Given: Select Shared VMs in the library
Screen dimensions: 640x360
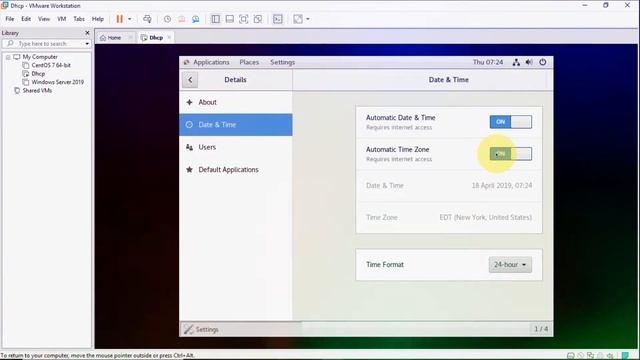Looking at the screenshot, I should pyautogui.click(x=37, y=91).
